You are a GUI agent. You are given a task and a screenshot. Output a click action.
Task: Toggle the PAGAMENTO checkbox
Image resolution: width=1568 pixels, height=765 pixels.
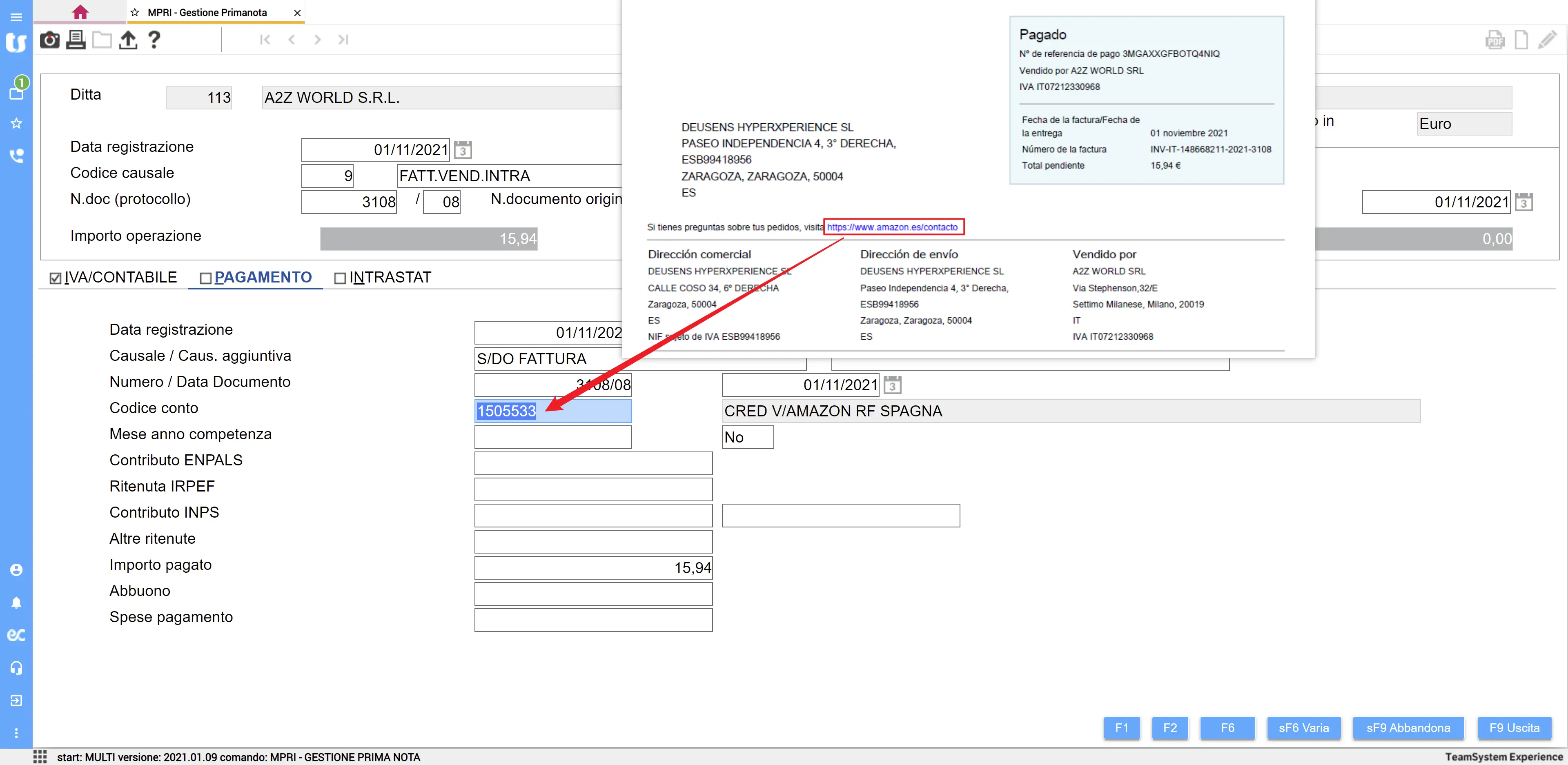[x=206, y=278]
